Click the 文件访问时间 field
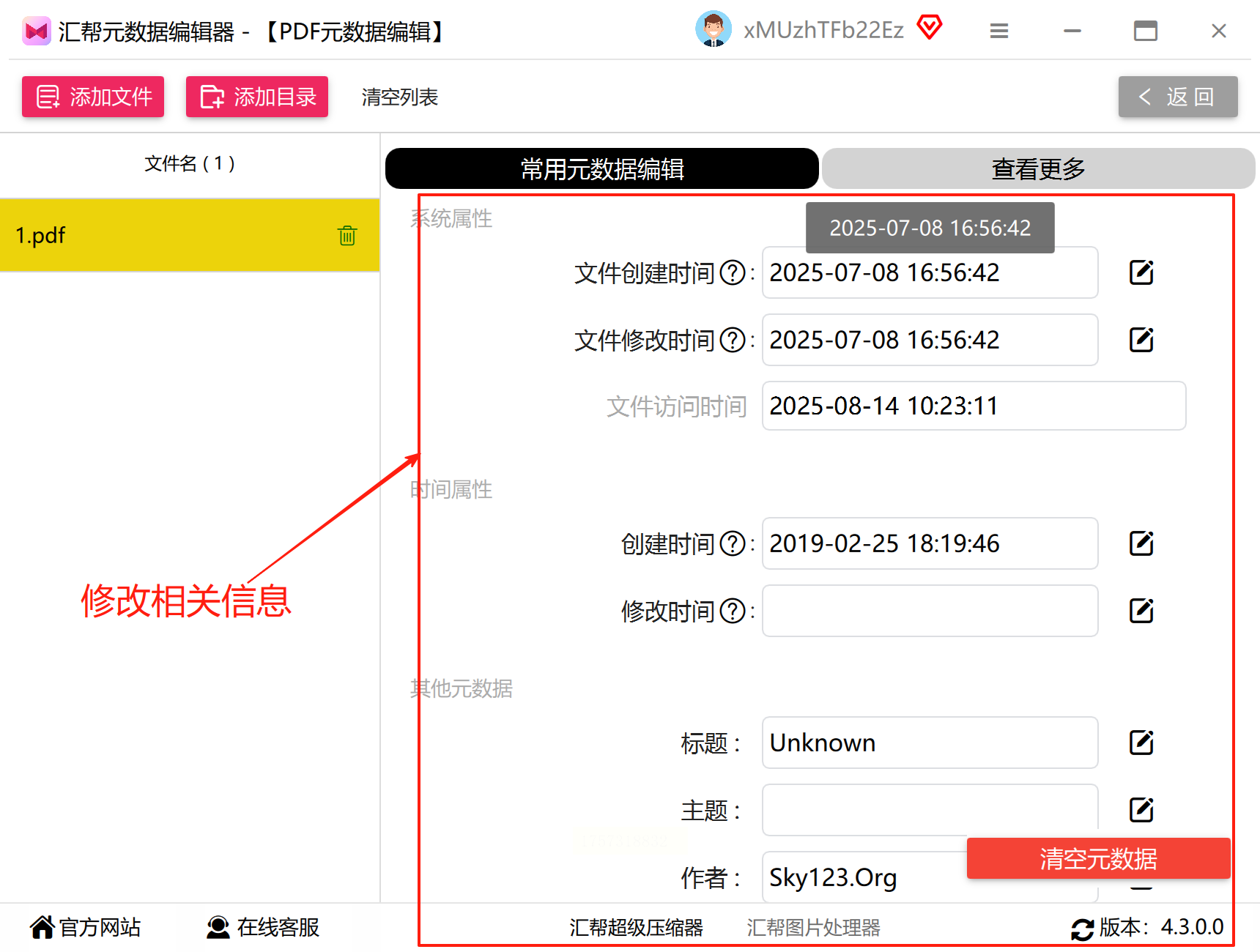Image resolution: width=1260 pixels, height=952 pixels. pyautogui.click(x=974, y=406)
